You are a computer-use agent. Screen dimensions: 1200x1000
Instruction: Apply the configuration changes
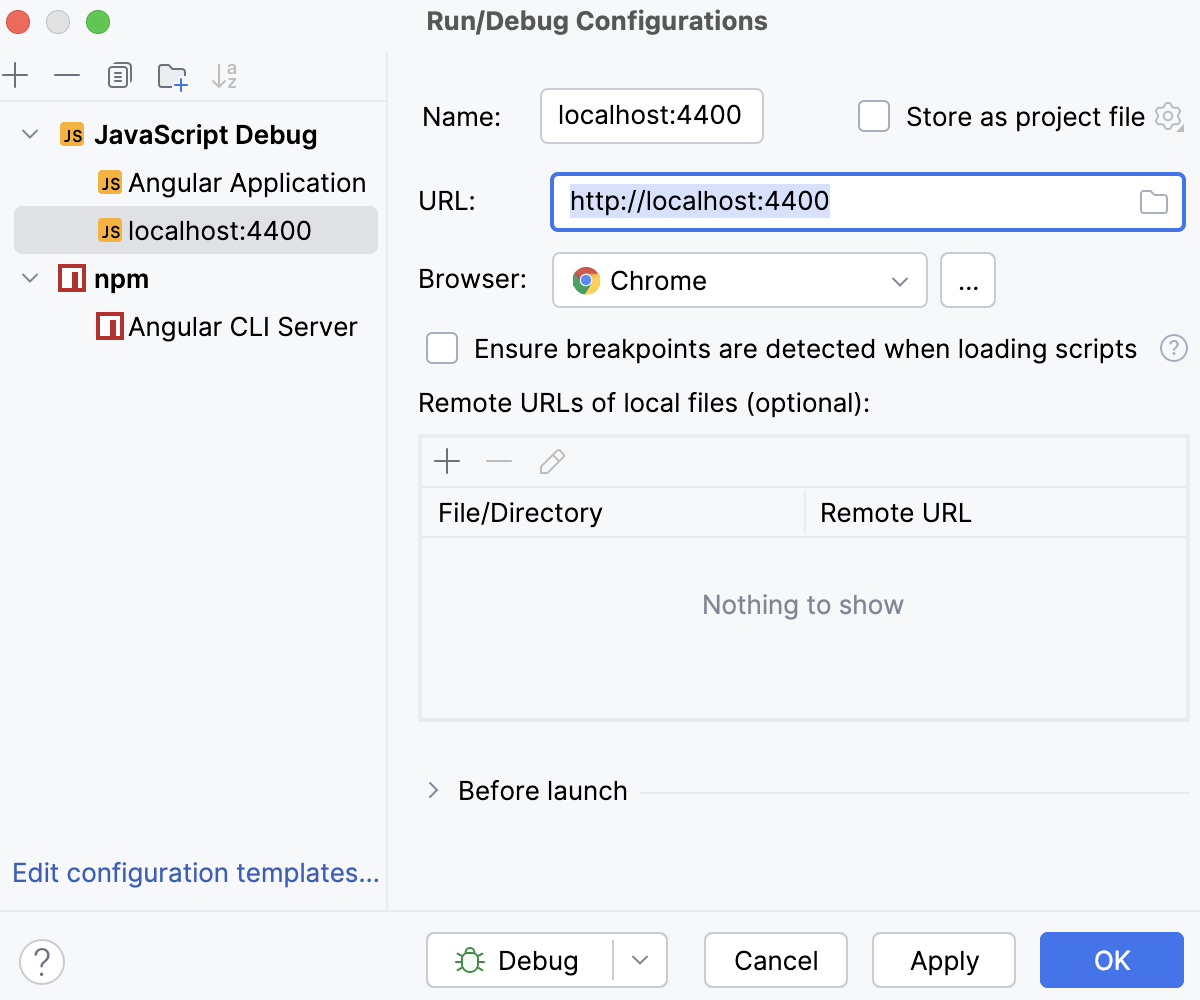coord(942,960)
